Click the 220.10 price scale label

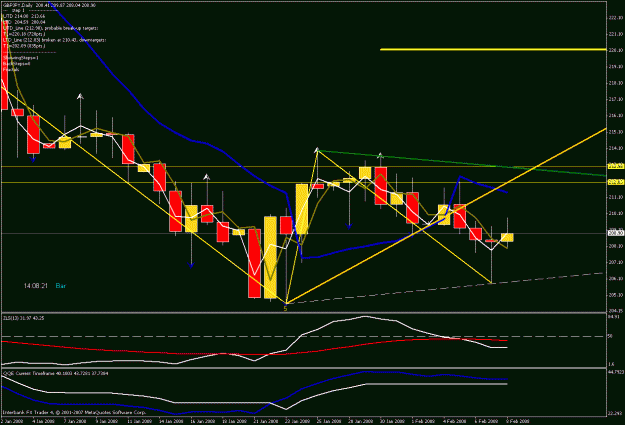tap(616, 50)
